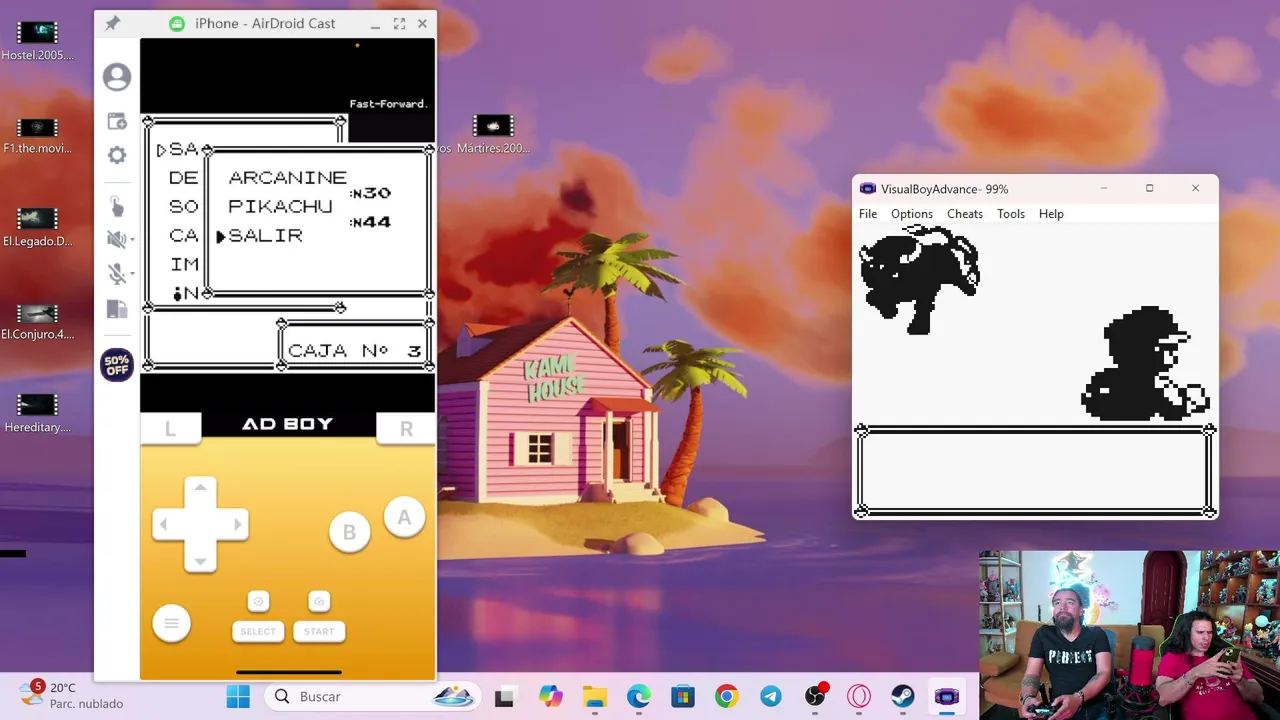
Task: Tap the SELECT button
Action: [258, 631]
